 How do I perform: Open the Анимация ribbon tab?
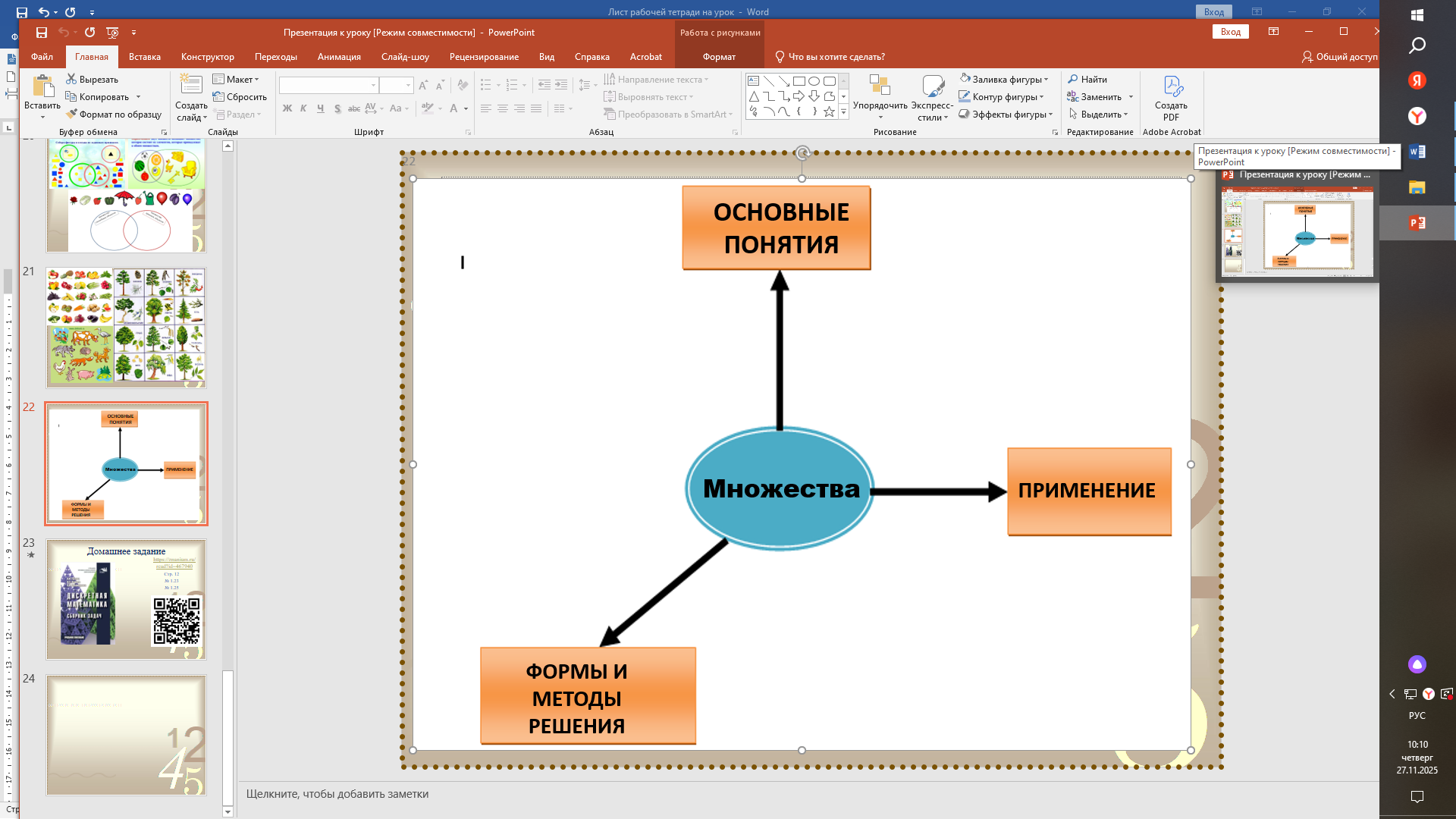click(339, 57)
